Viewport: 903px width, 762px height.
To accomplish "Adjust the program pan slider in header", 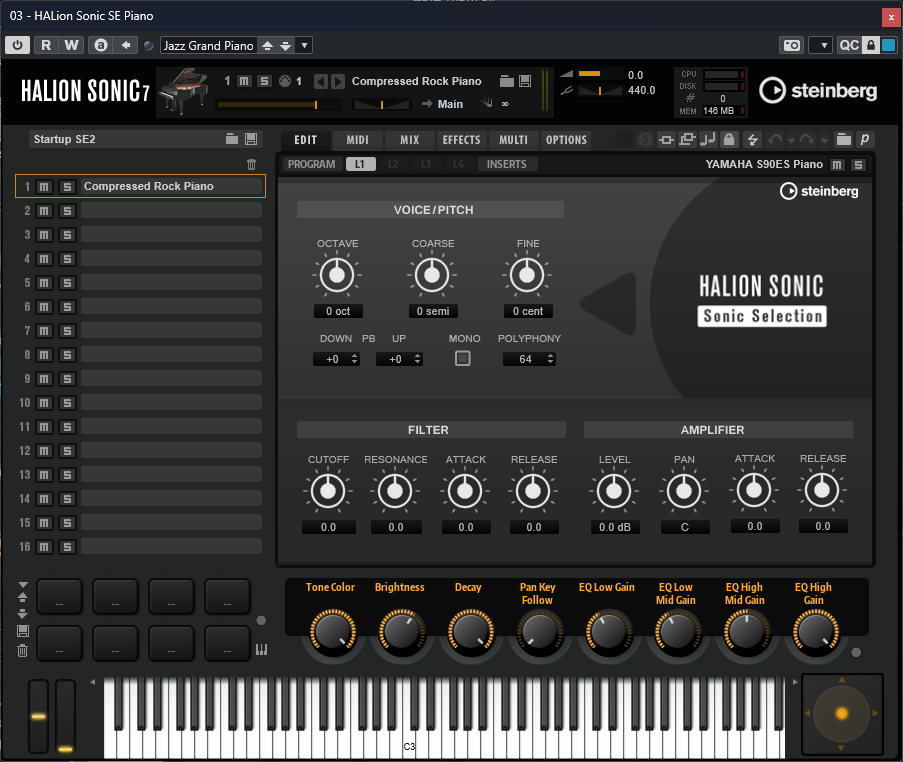I will 382,104.
